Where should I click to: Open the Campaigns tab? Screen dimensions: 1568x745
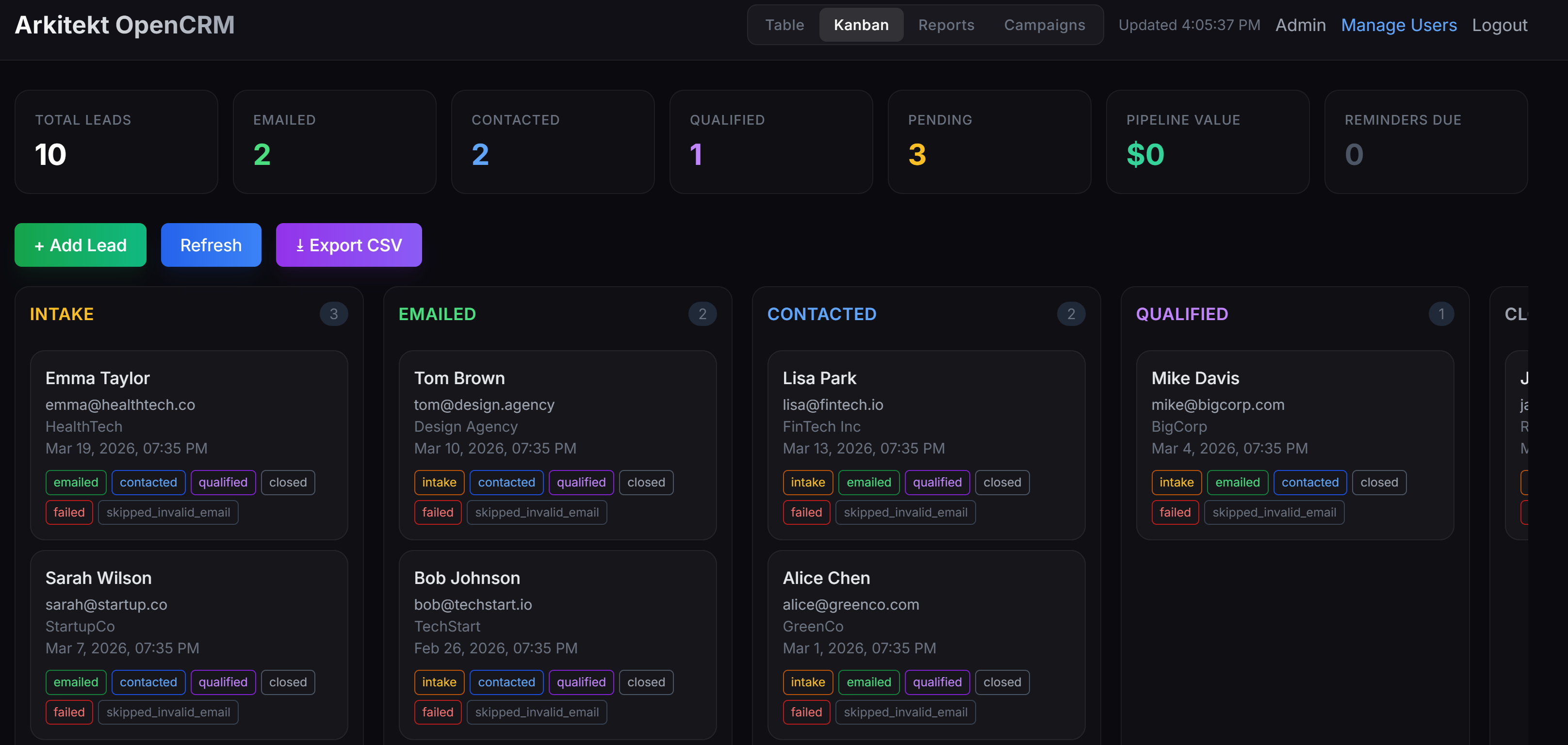[x=1045, y=25]
